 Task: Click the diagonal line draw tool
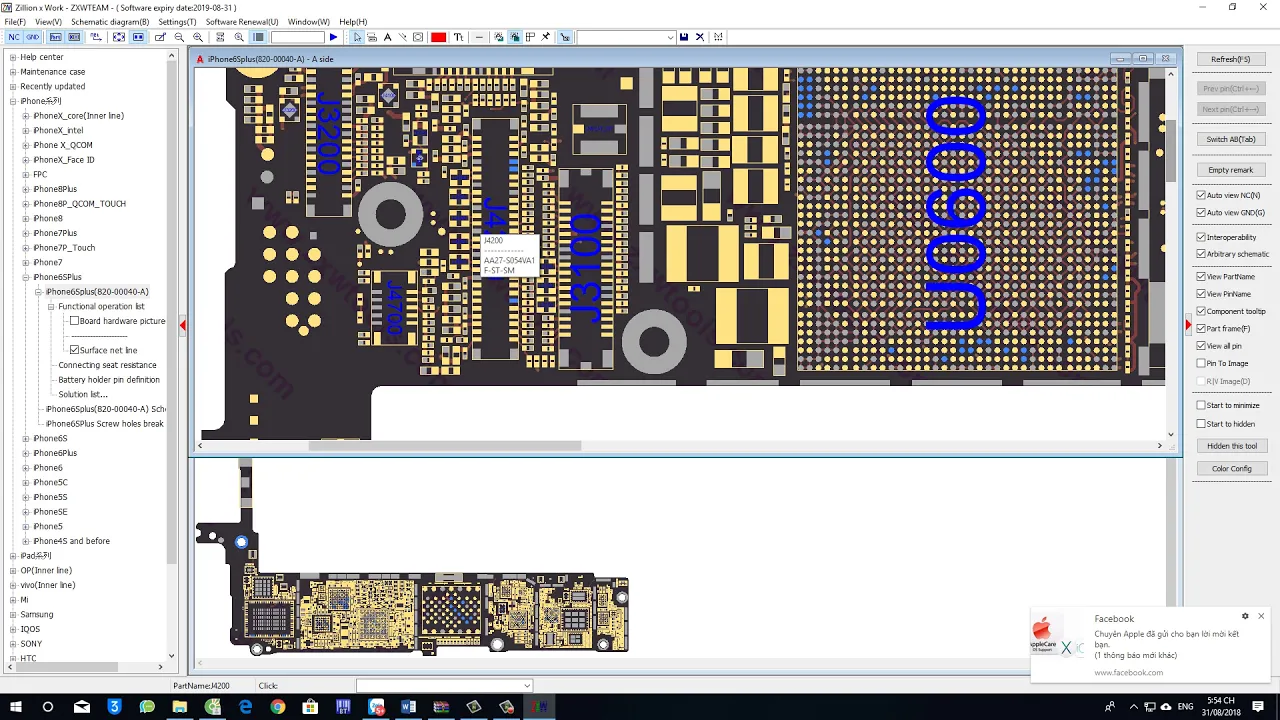click(402, 37)
